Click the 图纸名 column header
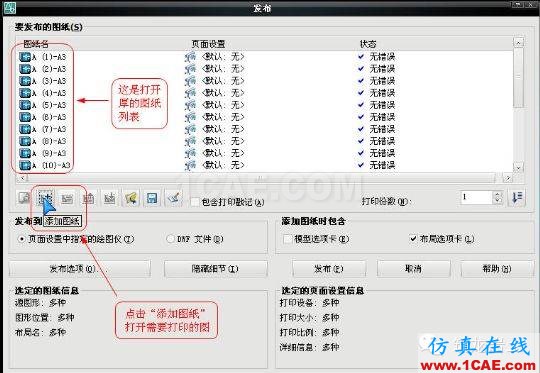Image resolution: width=540 pixels, height=373 pixels. [36, 44]
